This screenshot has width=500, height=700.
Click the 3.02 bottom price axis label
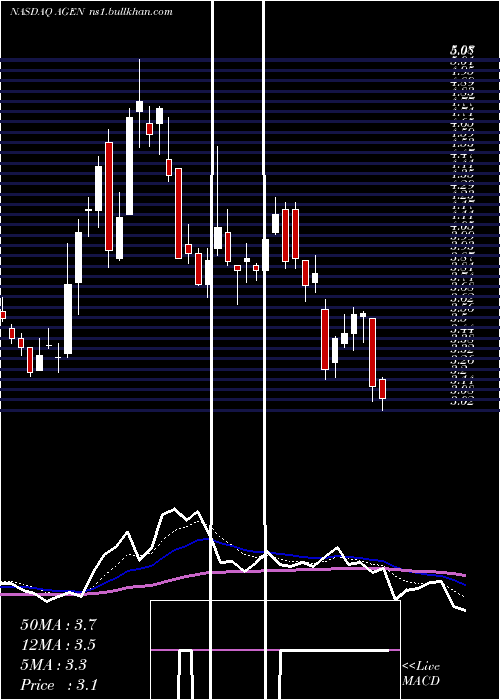coord(462,402)
